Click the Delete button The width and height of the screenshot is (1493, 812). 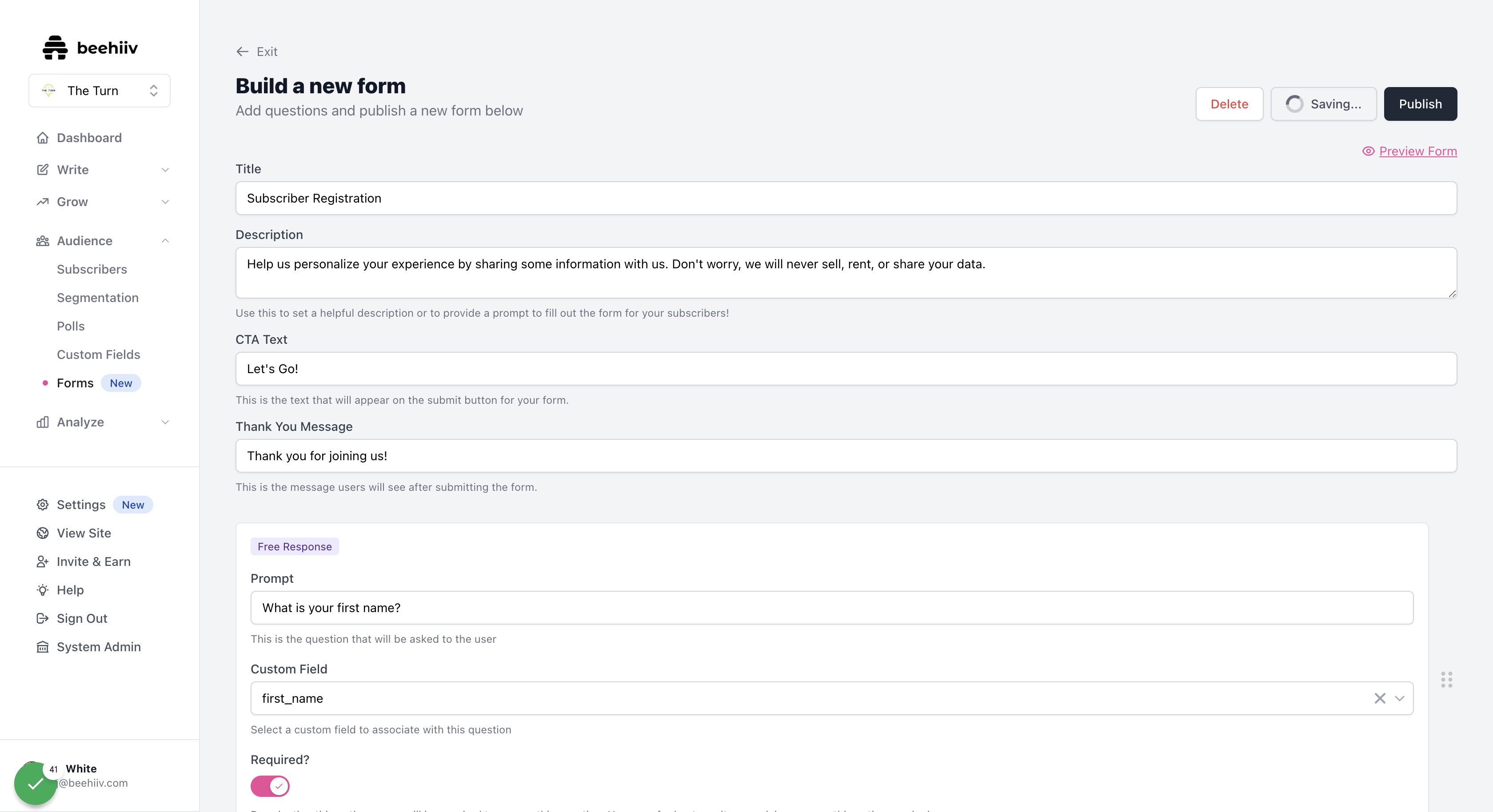(x=1230, y=104)
